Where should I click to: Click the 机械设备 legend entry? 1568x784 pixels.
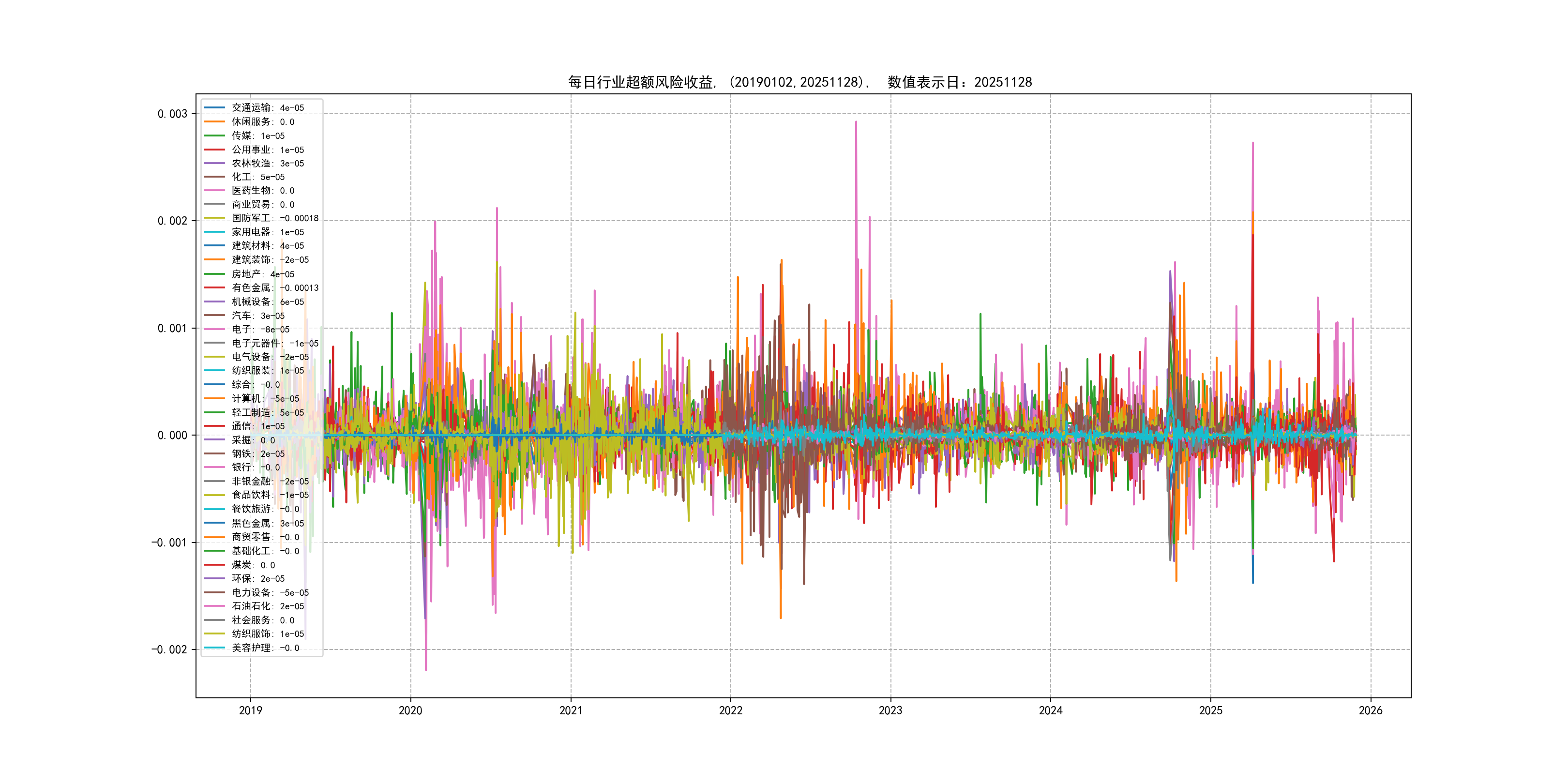coord(267,302)
